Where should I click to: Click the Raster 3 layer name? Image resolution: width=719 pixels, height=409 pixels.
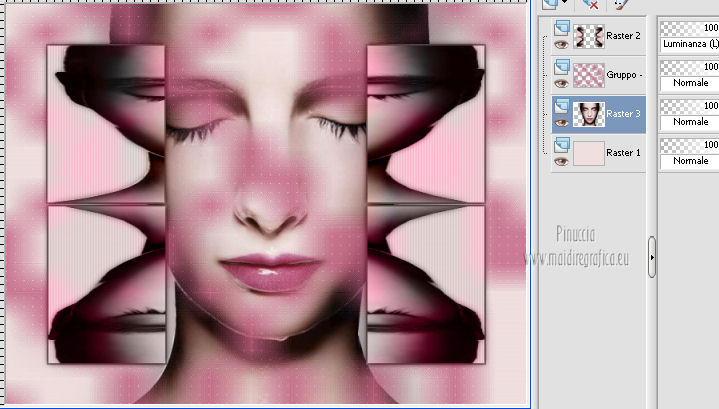pos(623,114)
